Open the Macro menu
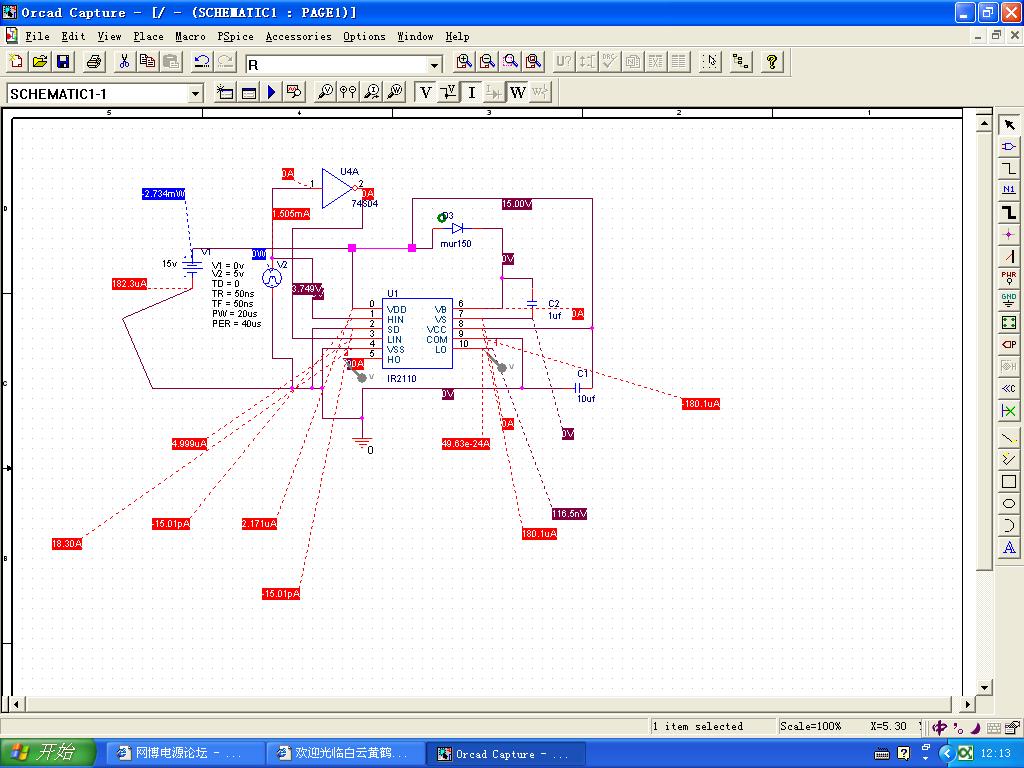The height and width of the screenshot is (768, 1024). click(x=190, y=37)
